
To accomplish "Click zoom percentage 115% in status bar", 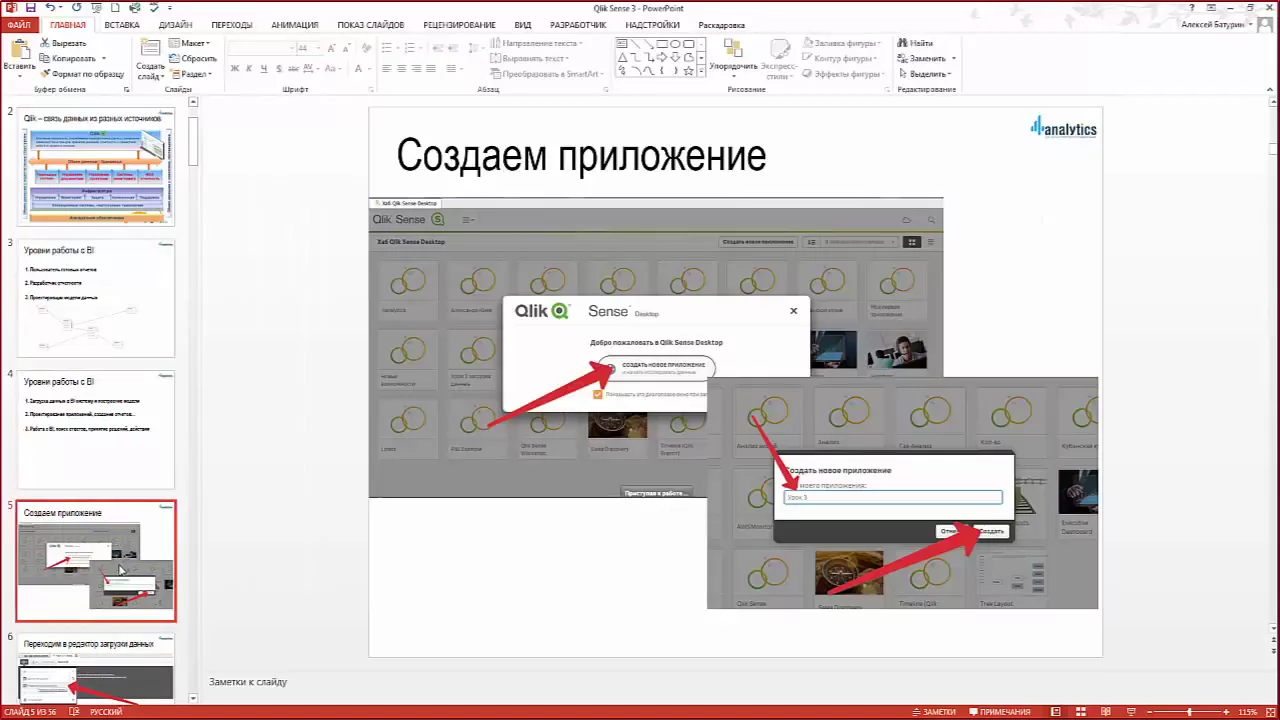I will [1247, 712].
